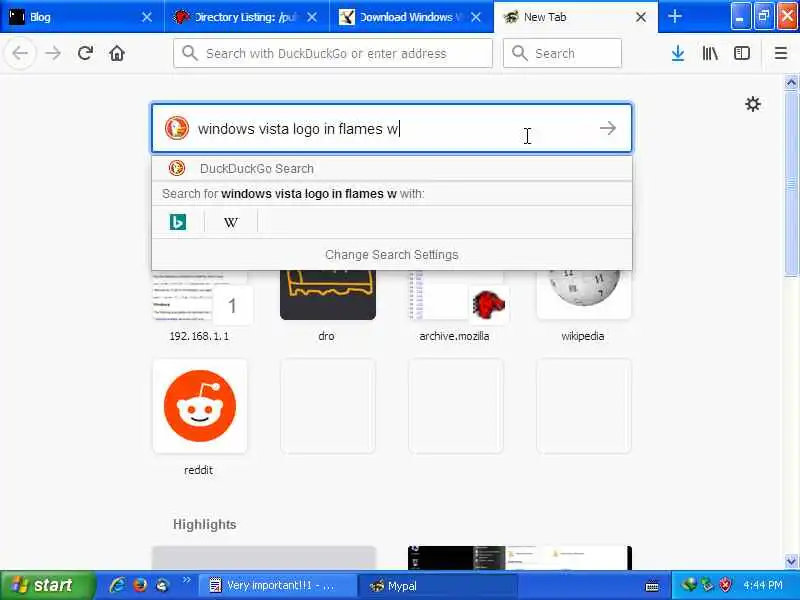Open a new browser tab
Image resolution: width=800 pixels, height=600 pixels.
[674, 16]
